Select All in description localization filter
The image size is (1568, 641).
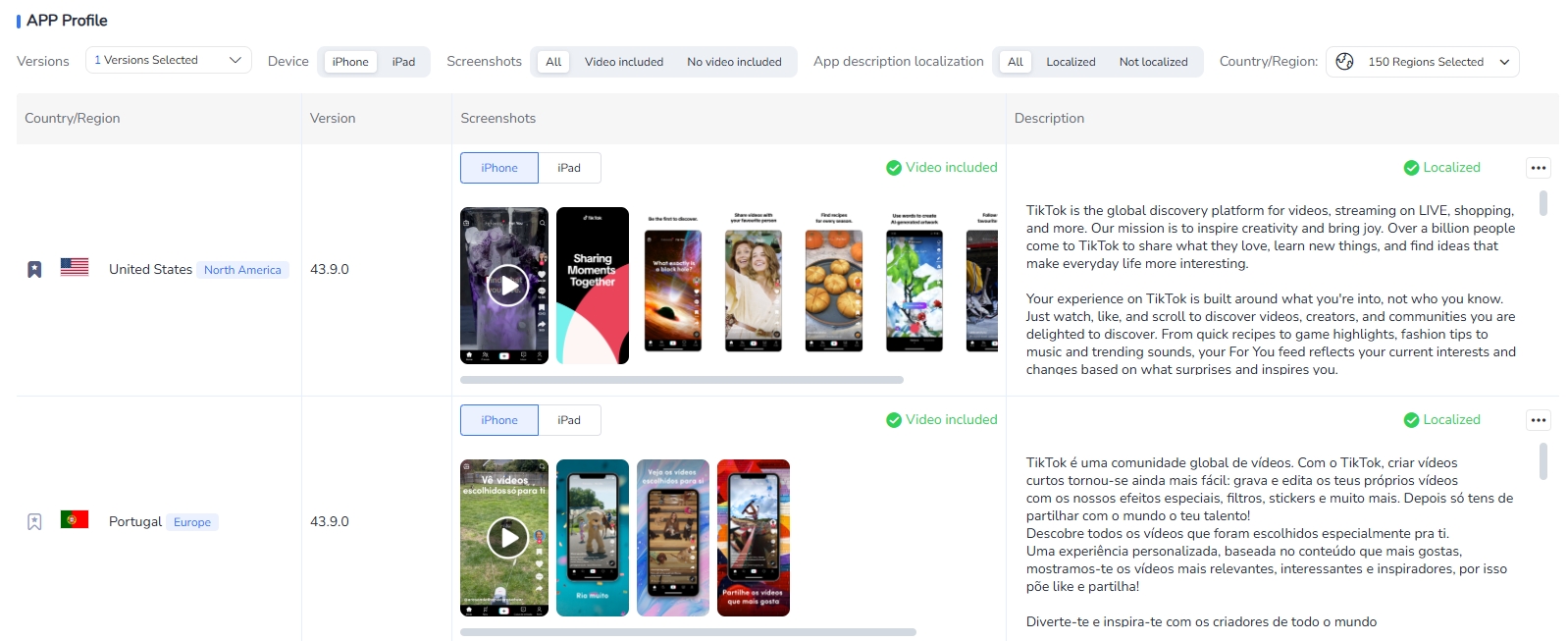[x=1016, y=62]
